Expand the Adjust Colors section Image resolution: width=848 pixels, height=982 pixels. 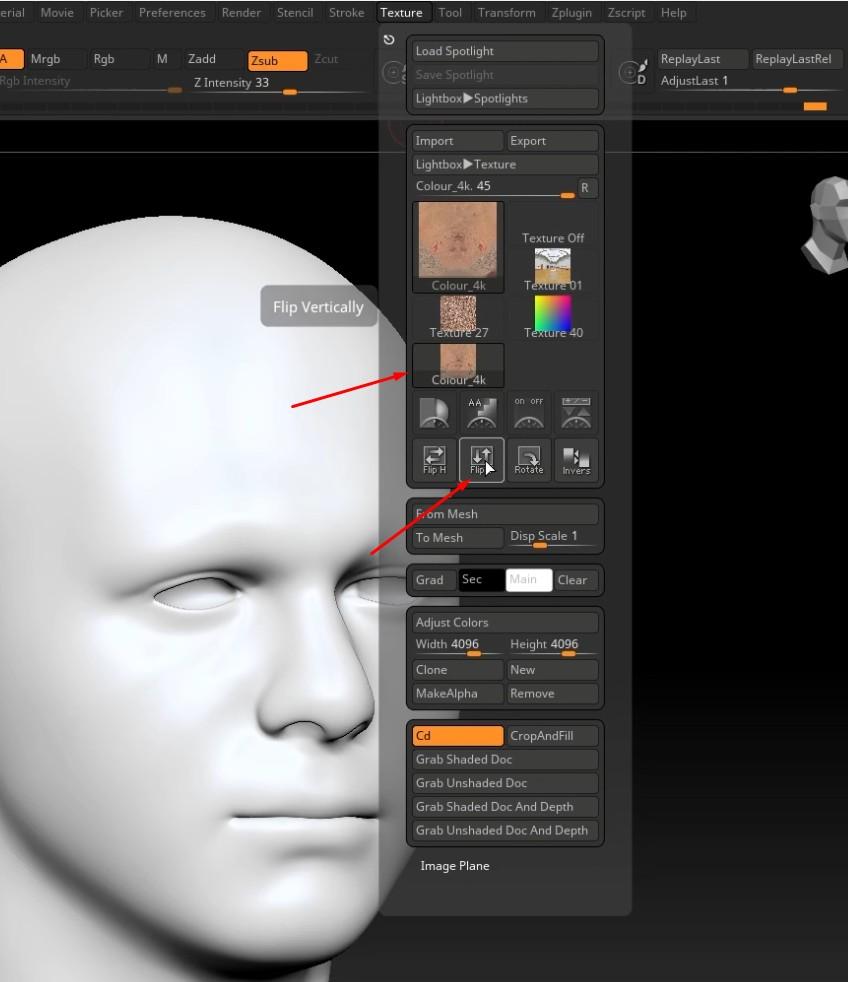tap(505, 622)
